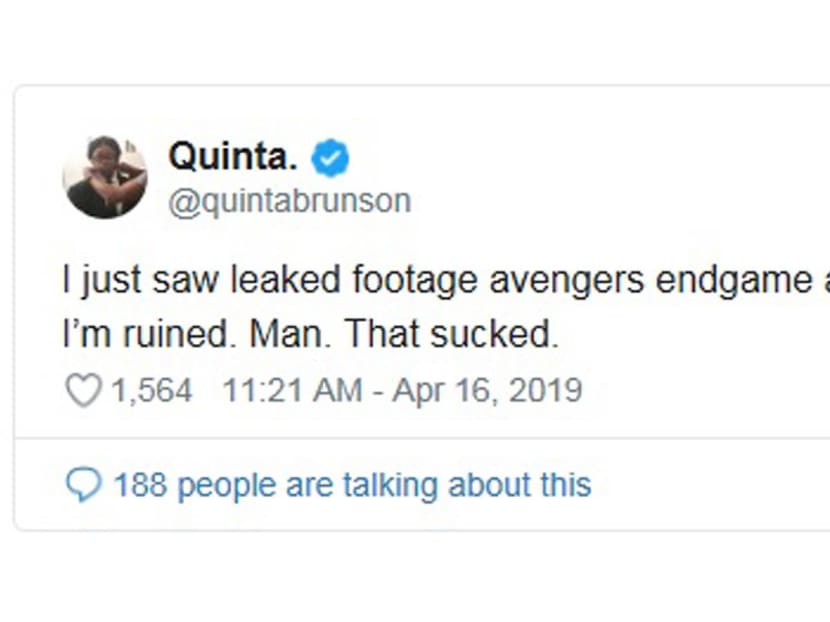Open the @quintabrunson handle link
The width and height of the screenshot is (830, 622).
[289, 201]
